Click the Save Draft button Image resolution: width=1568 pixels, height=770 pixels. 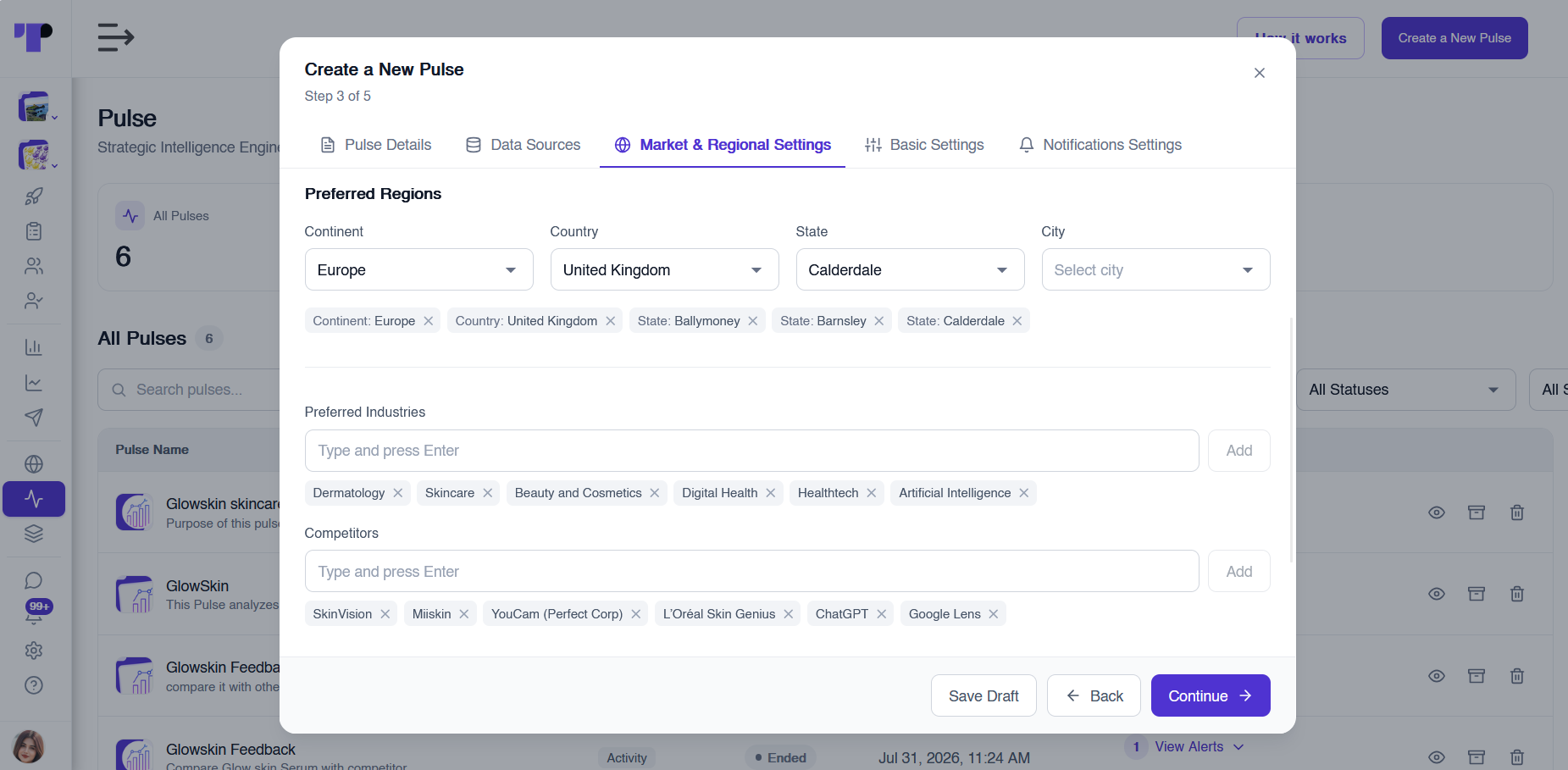(983, 695)
